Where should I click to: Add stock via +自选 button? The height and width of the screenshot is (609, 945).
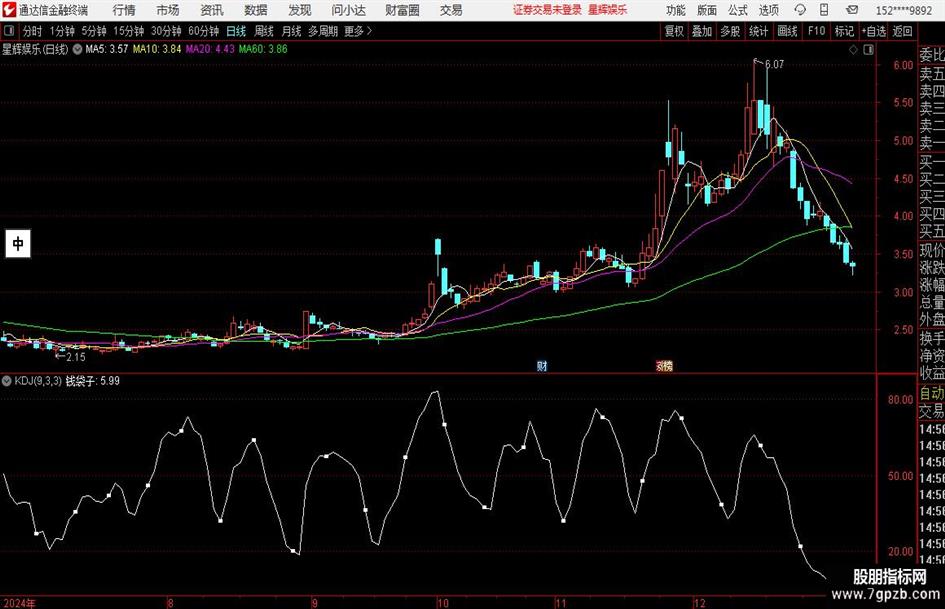pyautogui.click(x=874, y=31)
